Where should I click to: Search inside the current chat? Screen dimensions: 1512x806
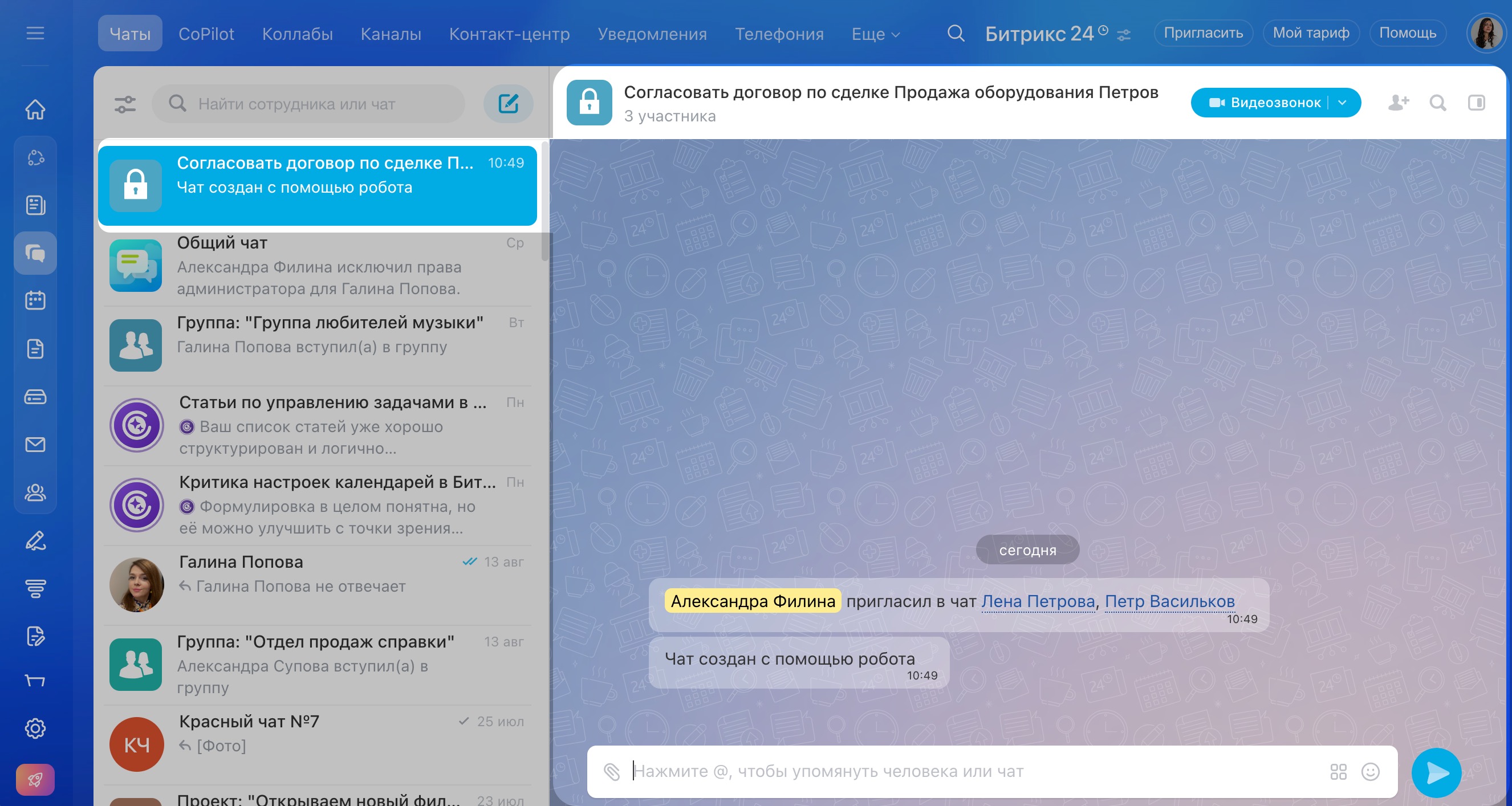point(1438,103)
